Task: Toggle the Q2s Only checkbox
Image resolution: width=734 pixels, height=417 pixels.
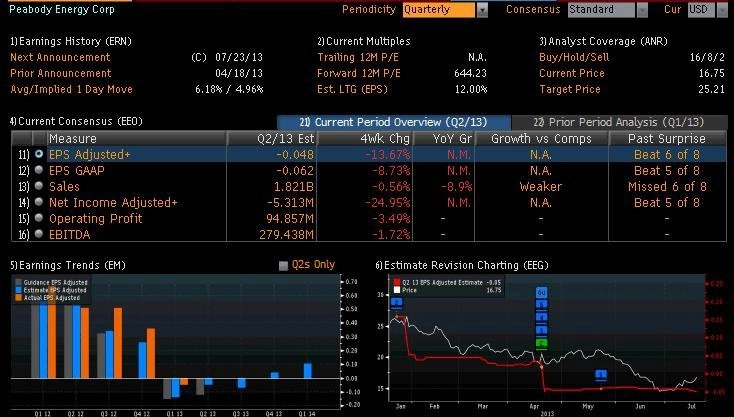Action: point(283,266)
